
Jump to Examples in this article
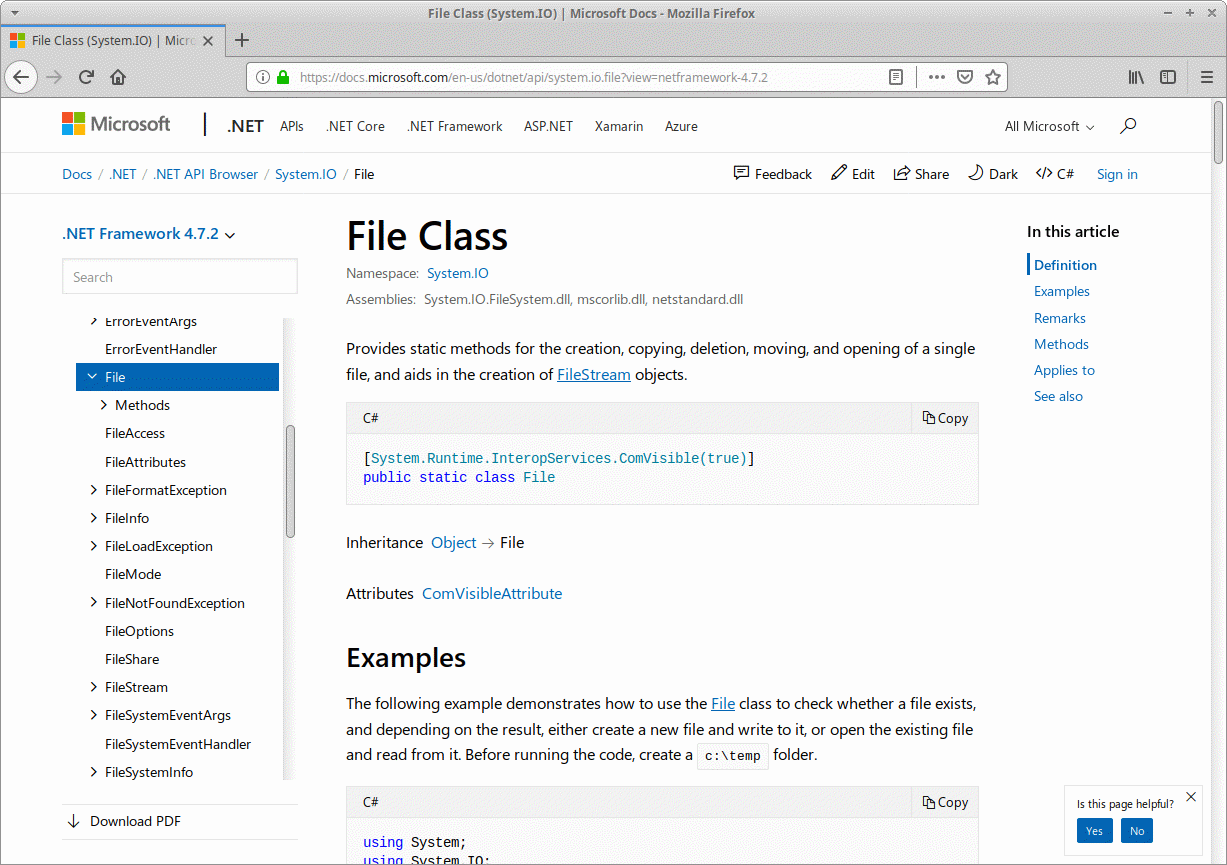coord(1062,291)
